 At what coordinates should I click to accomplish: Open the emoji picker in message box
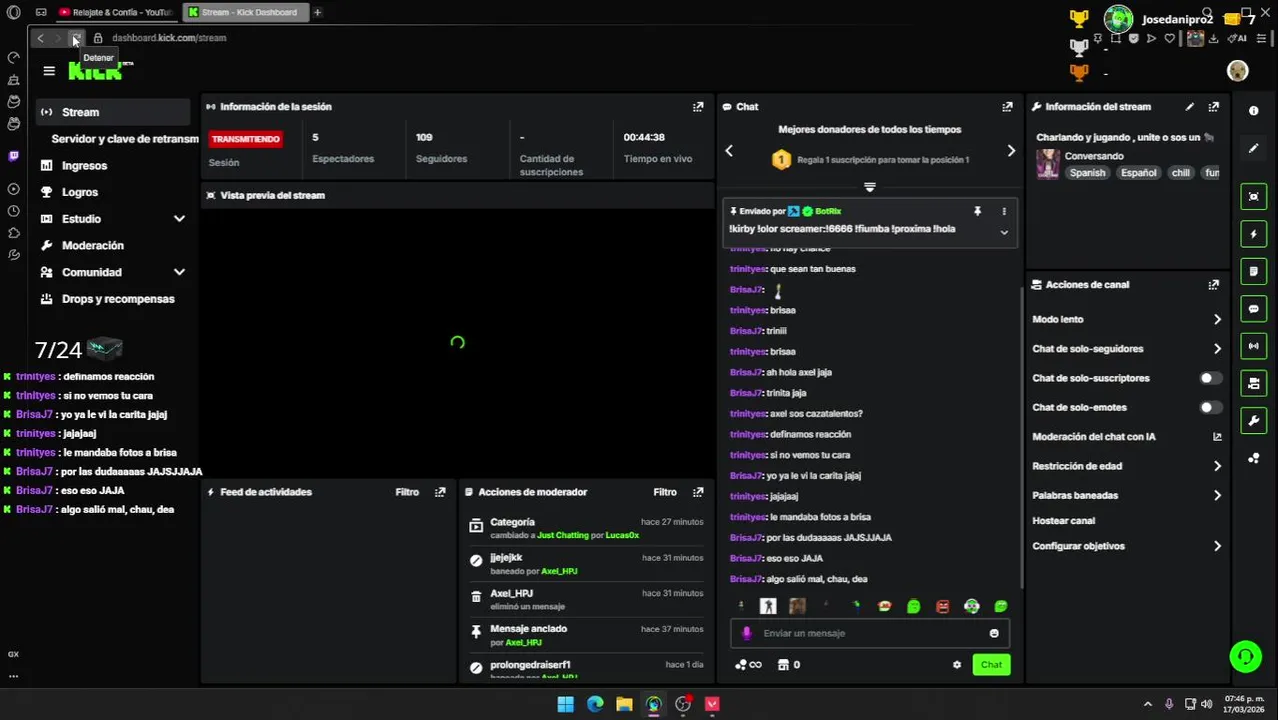tap(994, 633)
